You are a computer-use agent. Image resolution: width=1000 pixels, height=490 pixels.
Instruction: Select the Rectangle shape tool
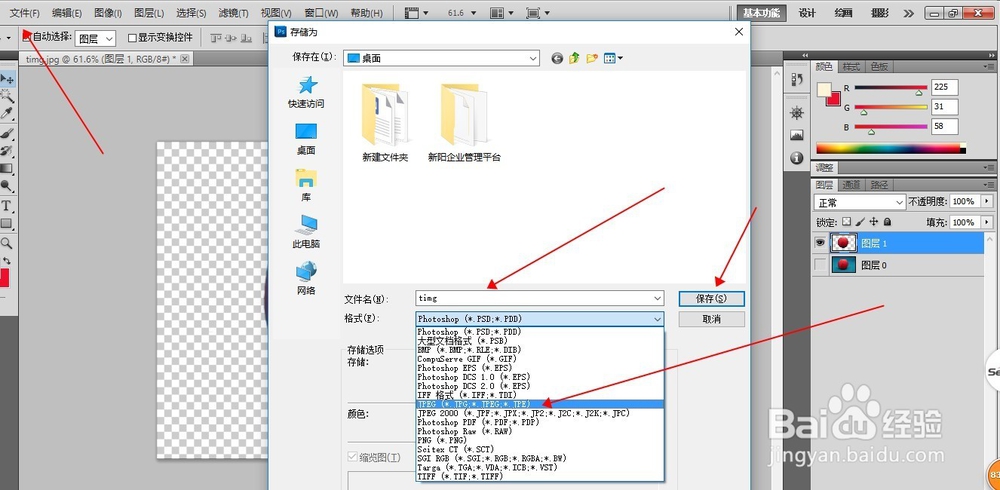7,224
